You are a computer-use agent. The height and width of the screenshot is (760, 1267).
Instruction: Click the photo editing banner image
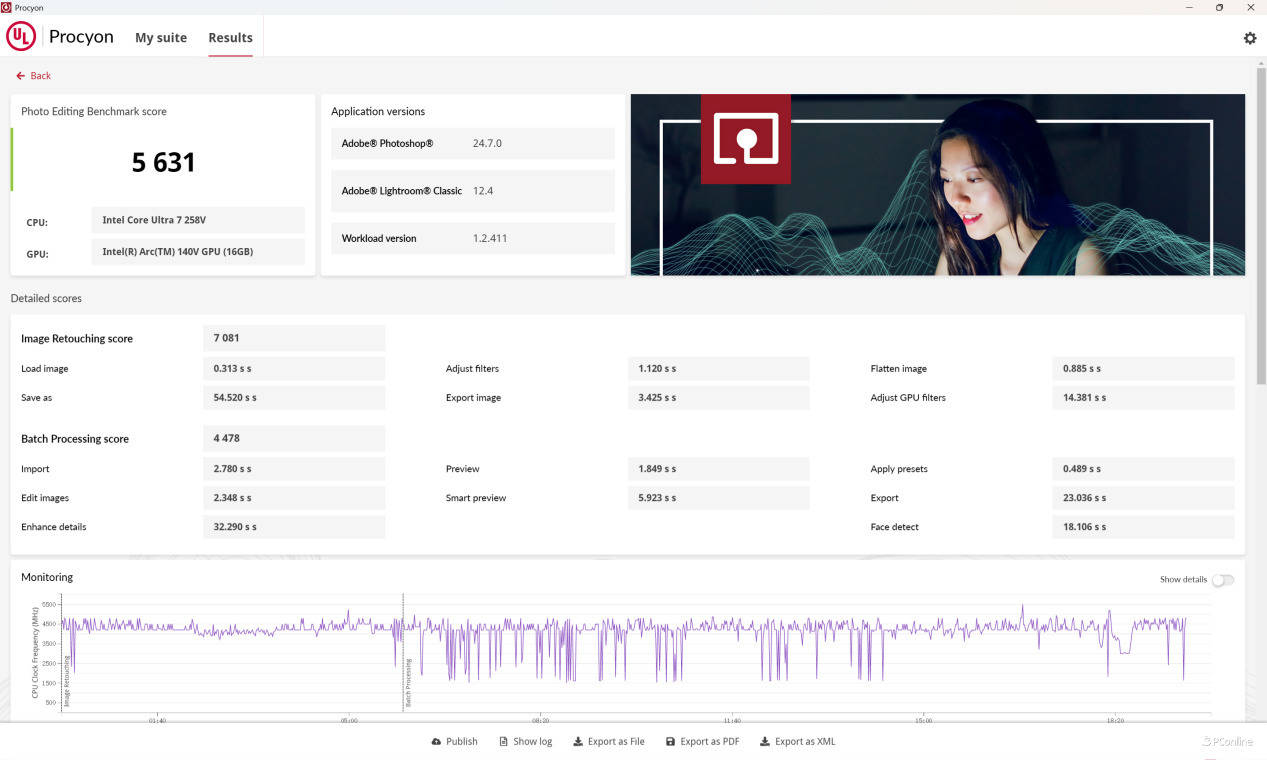(937, 185)
